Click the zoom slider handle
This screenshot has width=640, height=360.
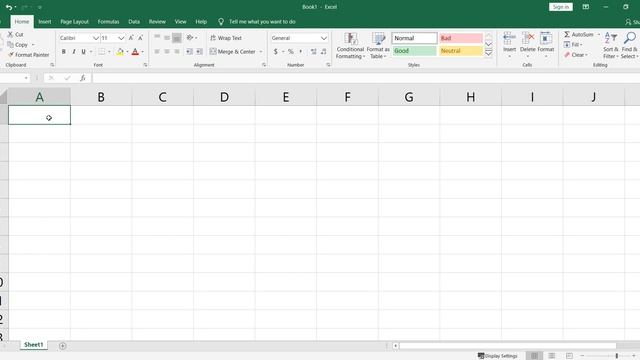coord(617,356)
